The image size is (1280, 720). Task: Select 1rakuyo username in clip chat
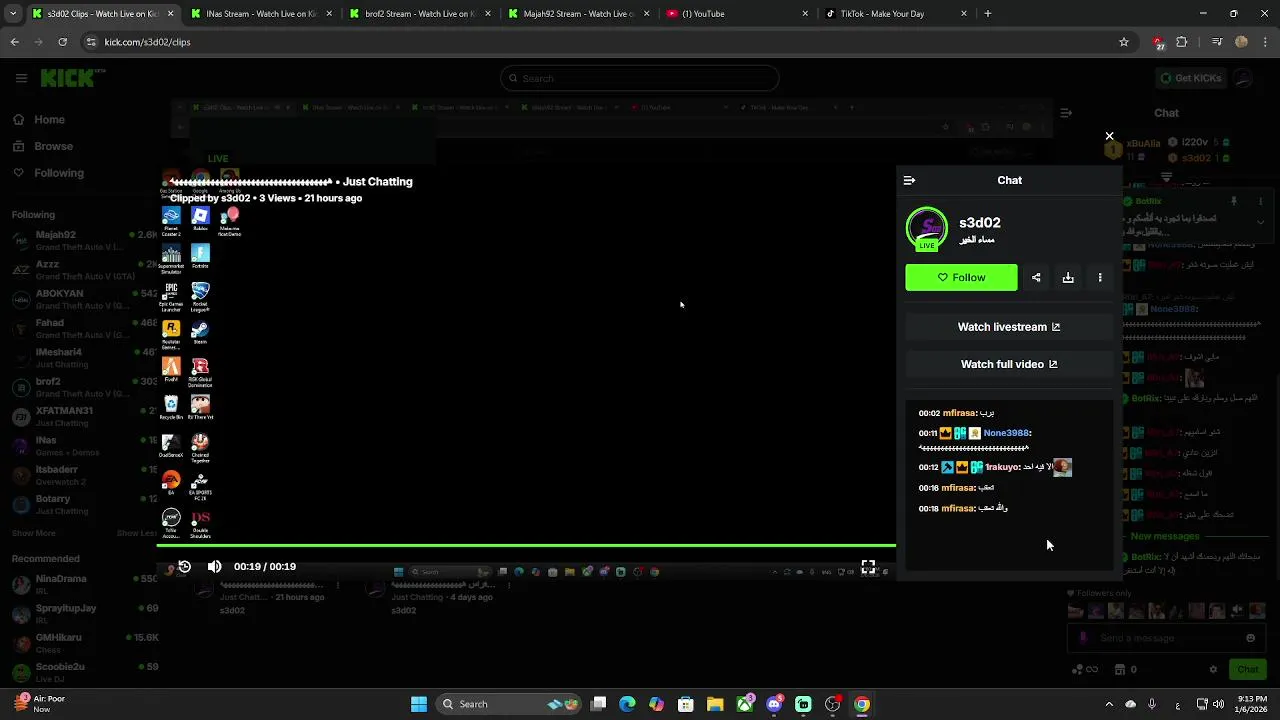coord(1002,467)
